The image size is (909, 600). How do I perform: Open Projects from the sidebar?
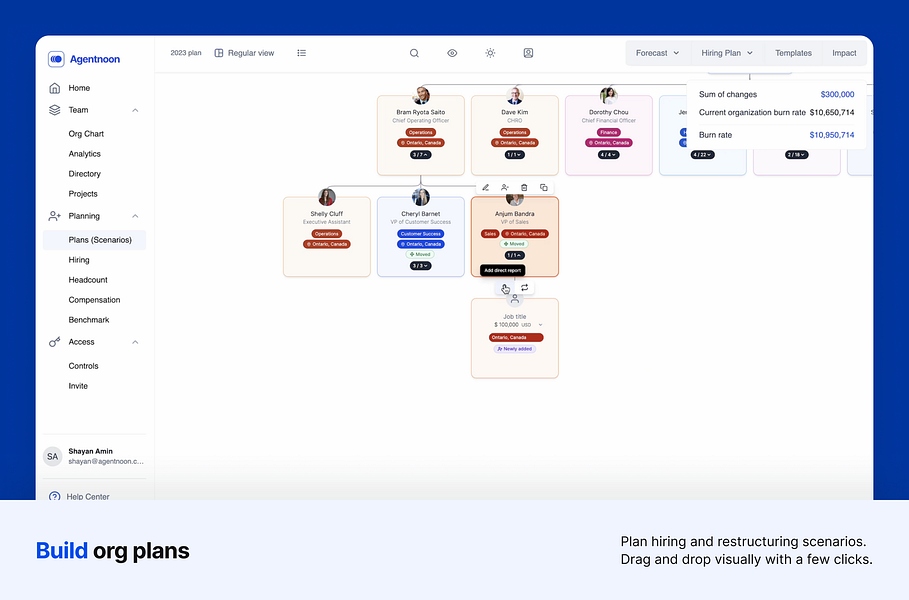pos(83,194)
